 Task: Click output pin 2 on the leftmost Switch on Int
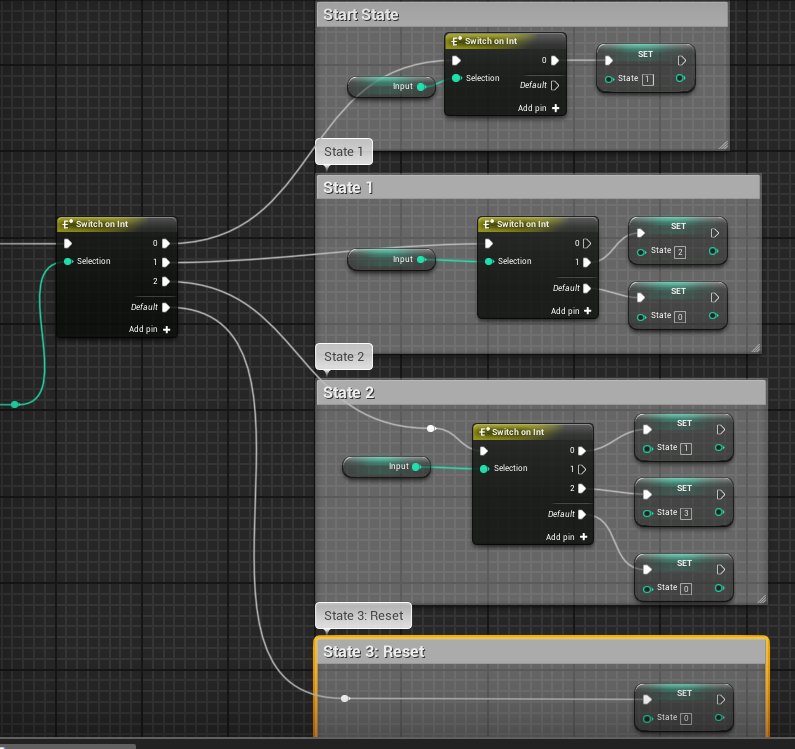point(166,282)
